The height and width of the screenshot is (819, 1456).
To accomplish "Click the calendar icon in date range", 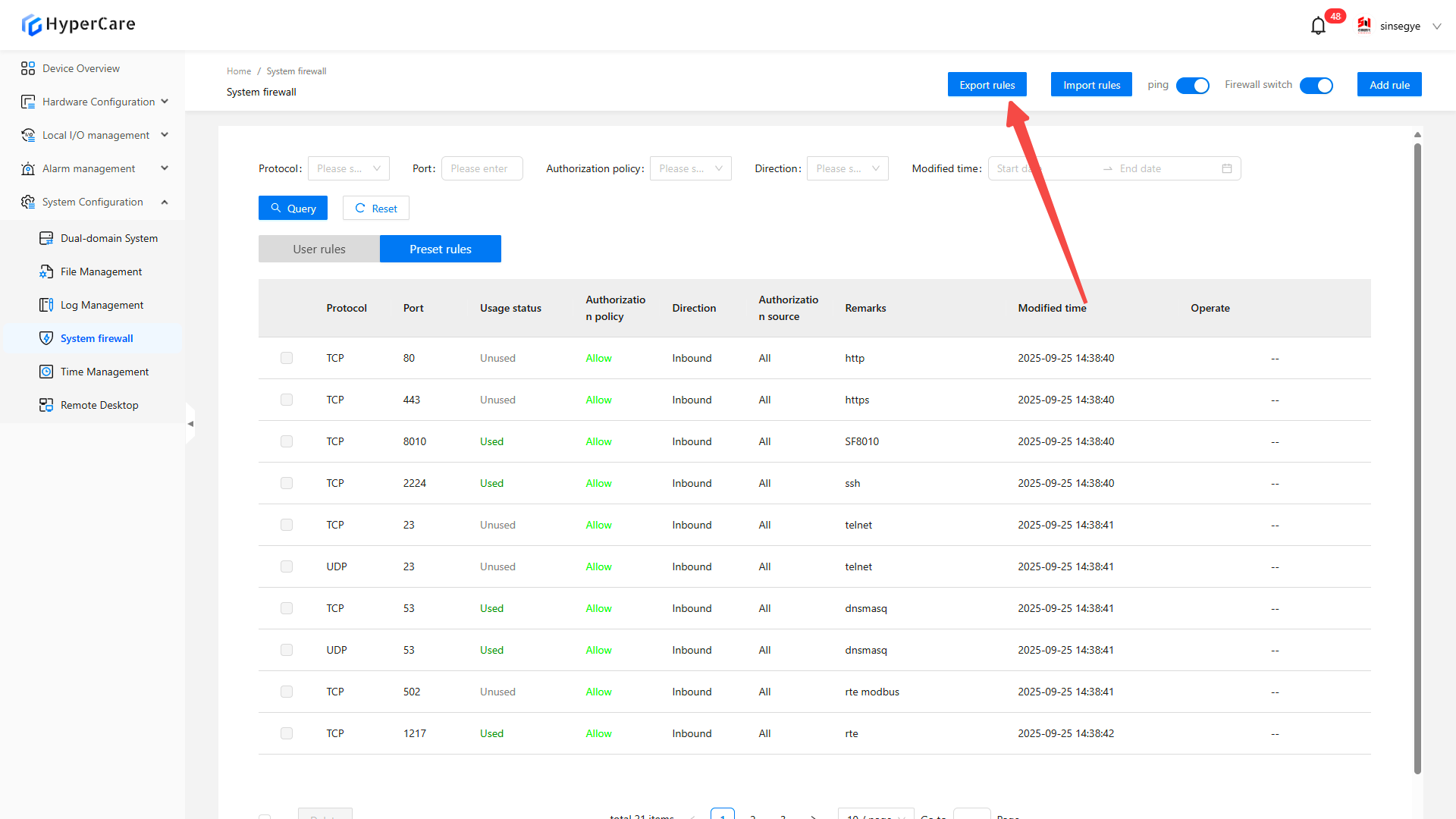I will [x=1226, y=168].
